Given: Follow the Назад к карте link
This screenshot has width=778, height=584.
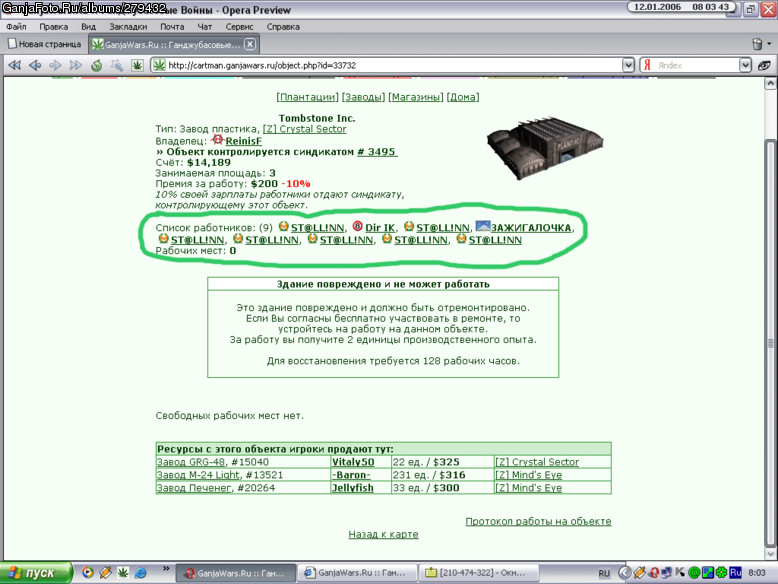Looking at the screenshot, I should 384,534.
